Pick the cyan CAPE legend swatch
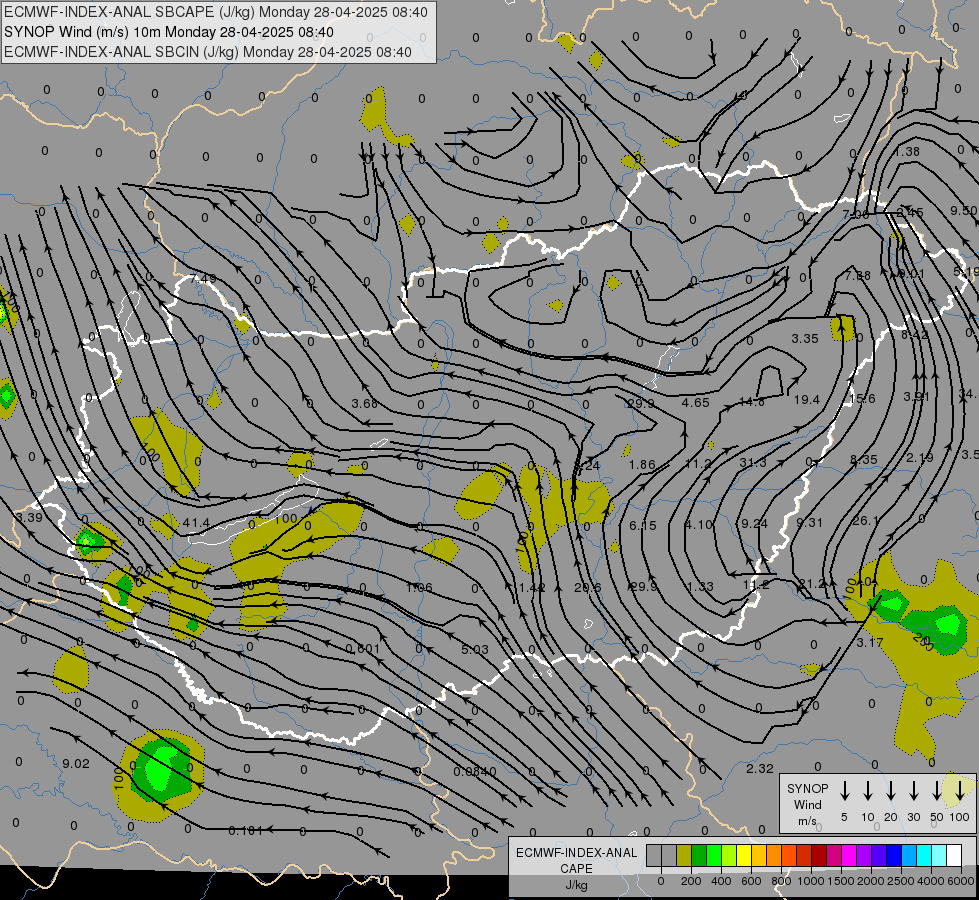Screen dimensions: 979x900 (x=923, y=855)
